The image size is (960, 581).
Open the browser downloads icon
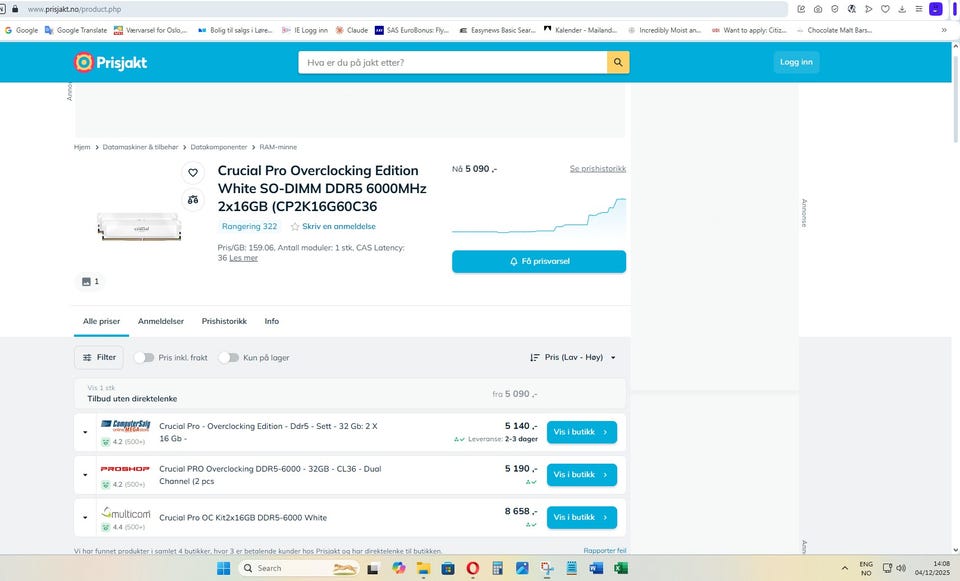[902, 9]
